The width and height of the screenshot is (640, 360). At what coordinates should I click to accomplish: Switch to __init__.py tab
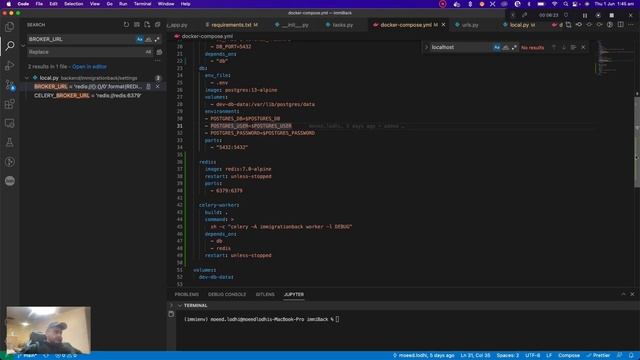click(x=295, y=25)
